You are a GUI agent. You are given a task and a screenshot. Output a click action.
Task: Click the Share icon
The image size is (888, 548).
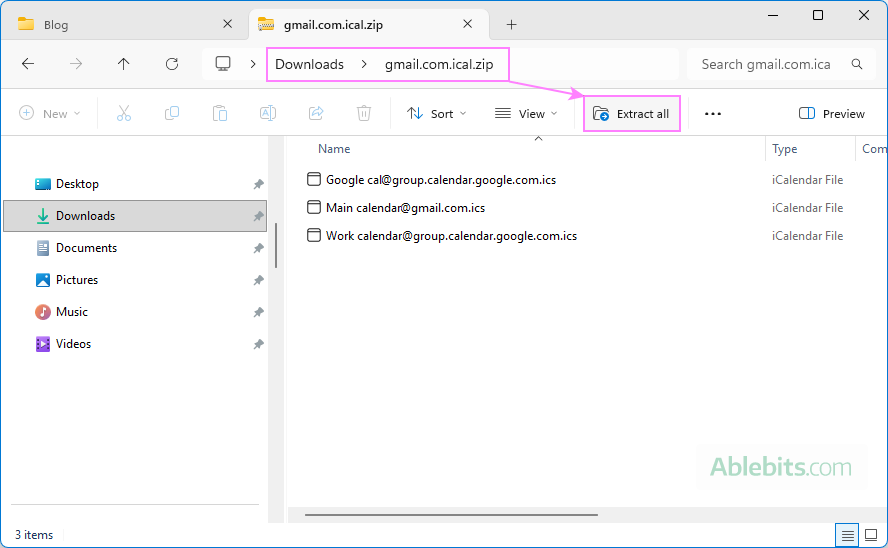[x=316, y=113]
